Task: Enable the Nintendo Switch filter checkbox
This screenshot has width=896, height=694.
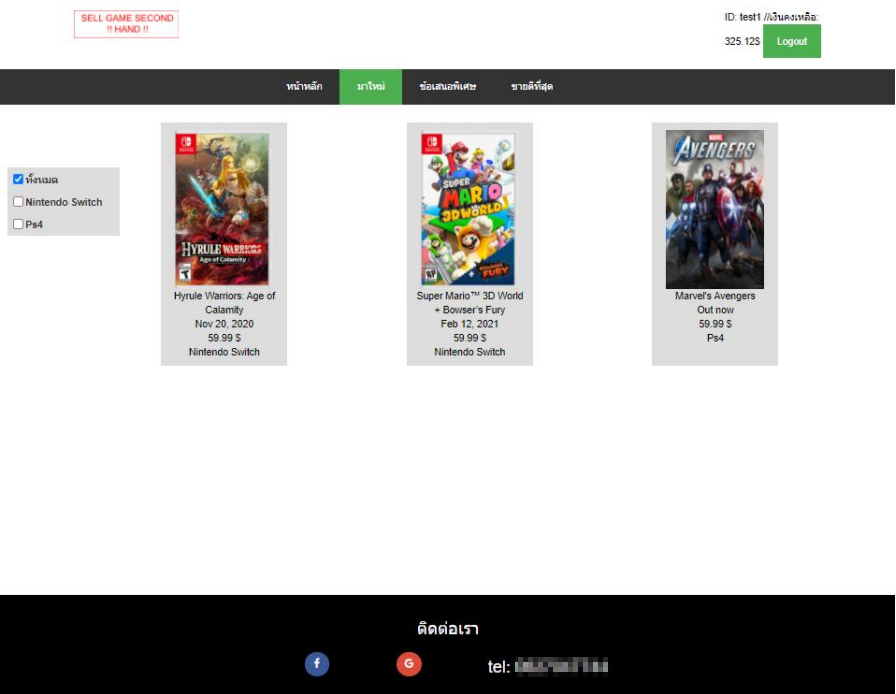Action: pos(18,202)
